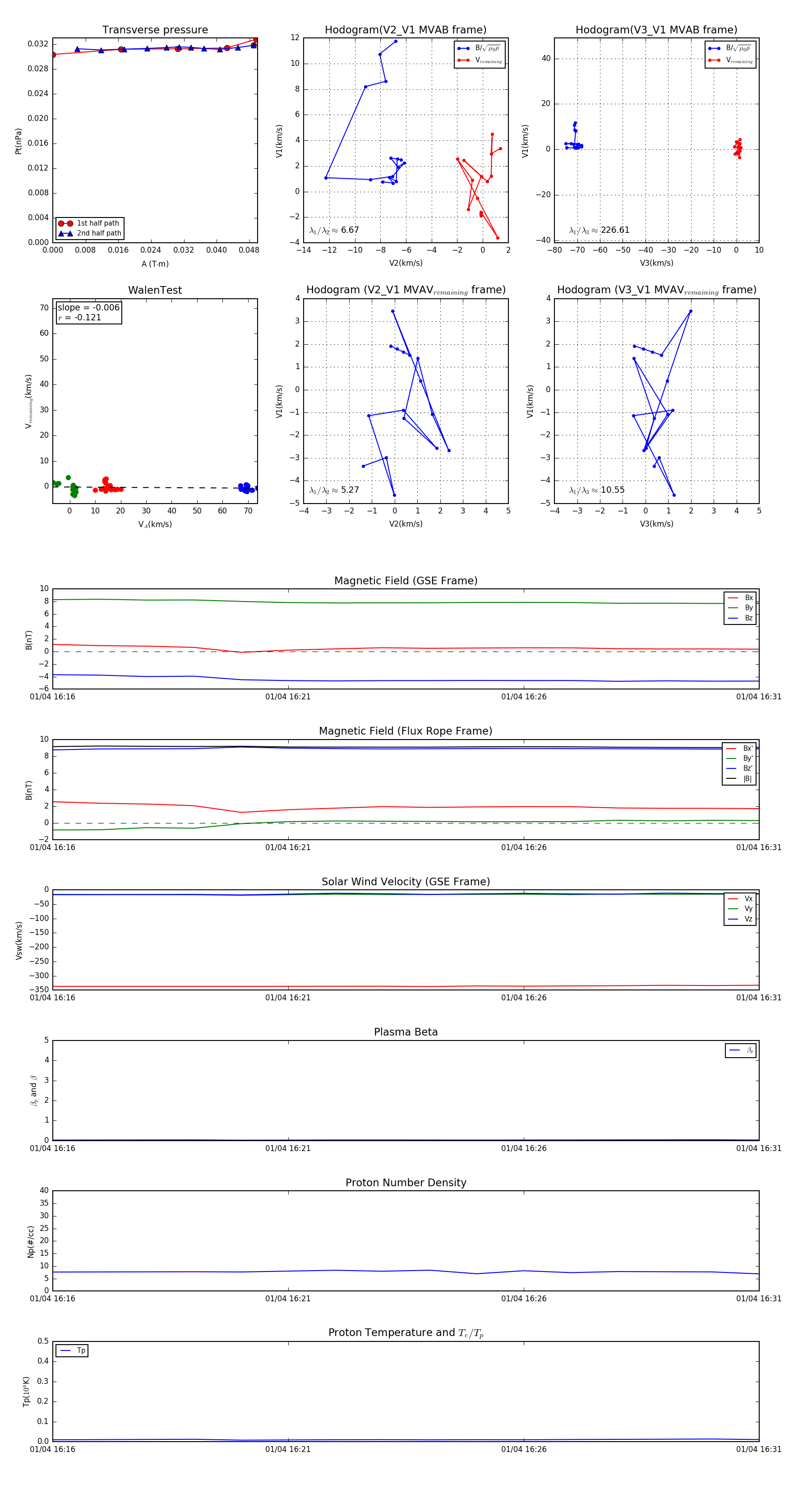Click the "Transverse pressure" plot title
This screenshot has height=1489, width=812.
[155, 30]
